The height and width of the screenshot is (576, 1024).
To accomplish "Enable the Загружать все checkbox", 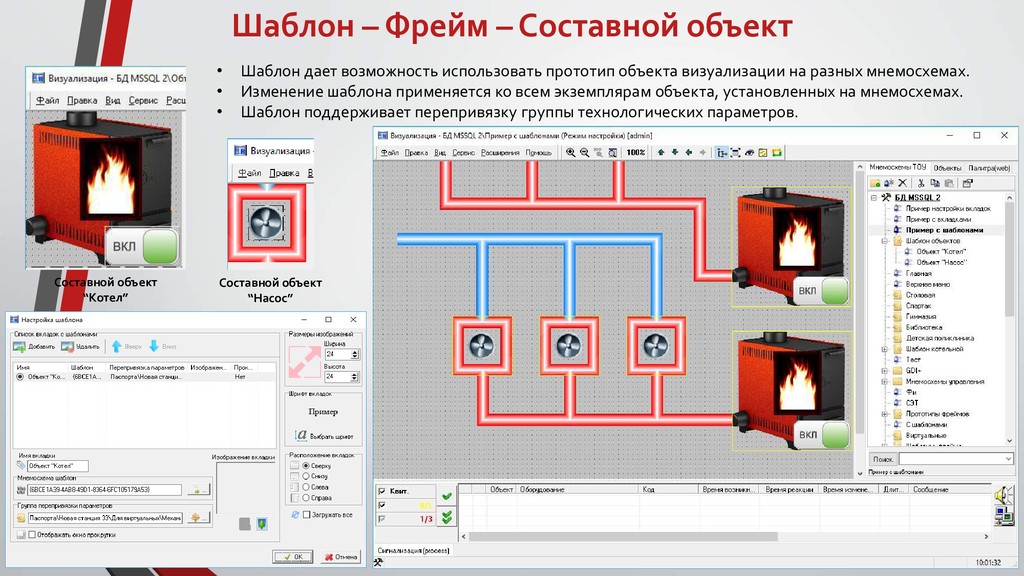I will pos(306,515).
